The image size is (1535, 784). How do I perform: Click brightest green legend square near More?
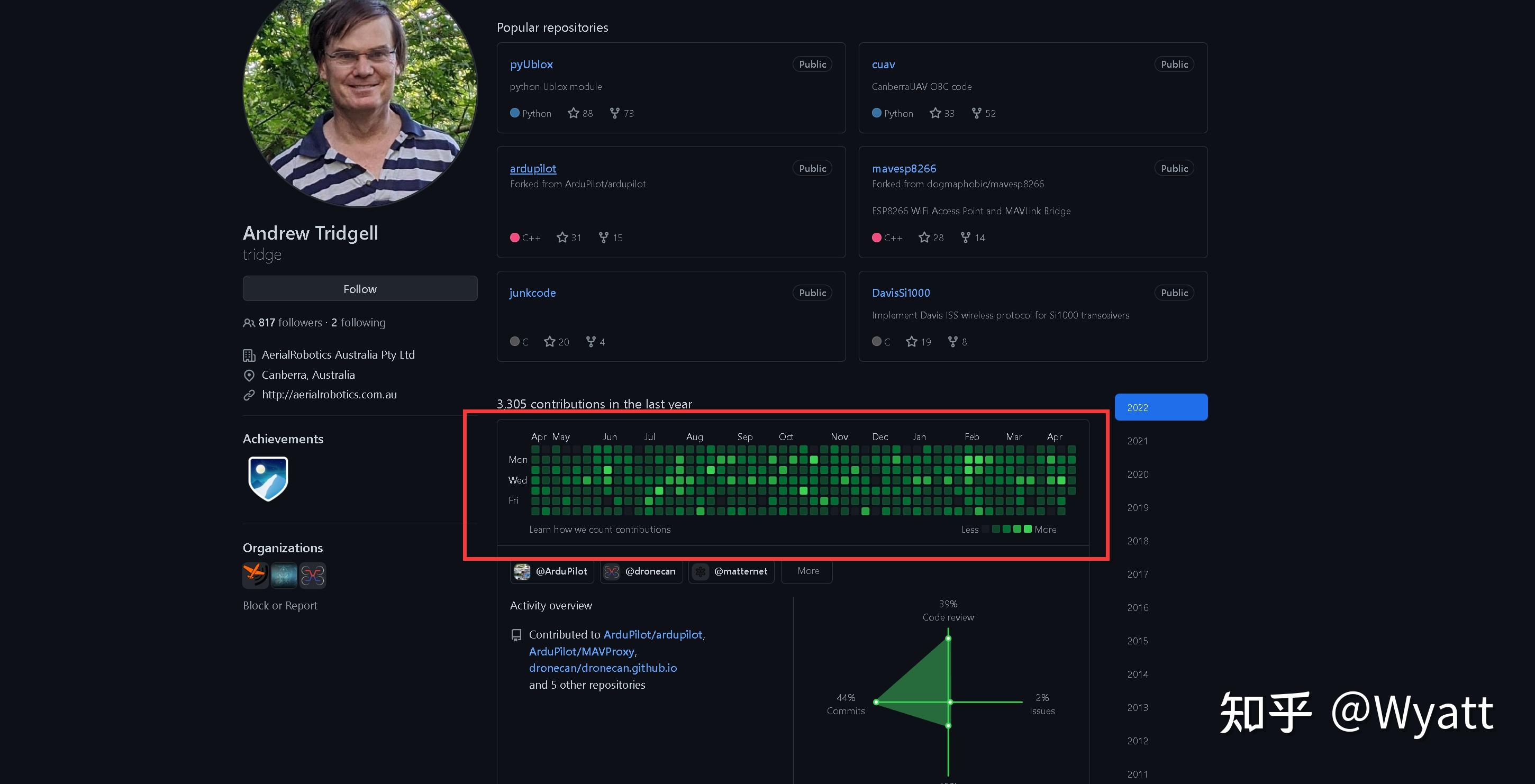click(x=1028, y=529)
